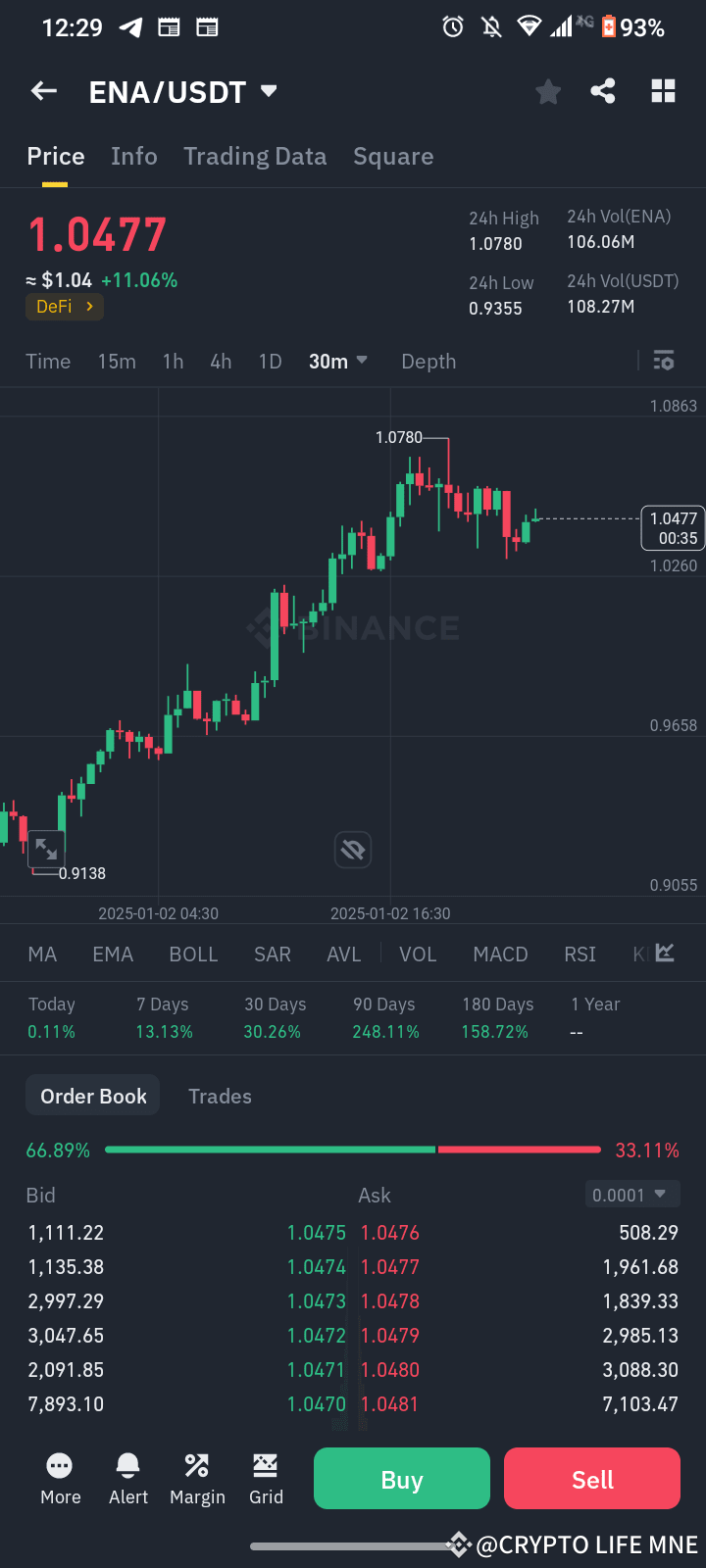Image resolution: width=706 pixels, height=1568 pixels.
Task: Open the Trading Data tab
Action: pos(255,156)
